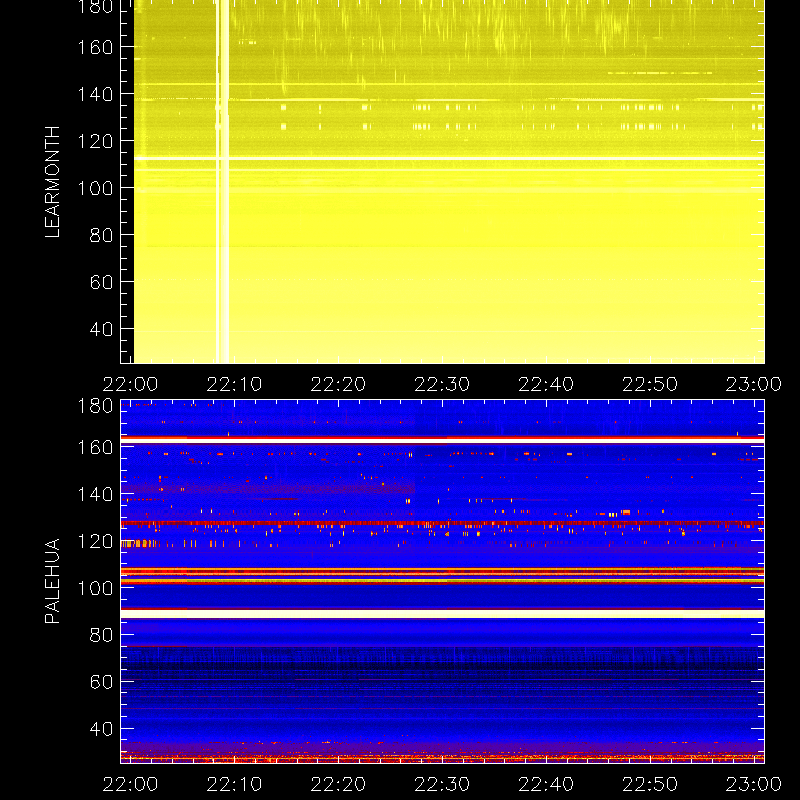800x800 pixels.
Task: Select the 22:40 label under the Learmonth plot
Action: [x=546, y=384]
